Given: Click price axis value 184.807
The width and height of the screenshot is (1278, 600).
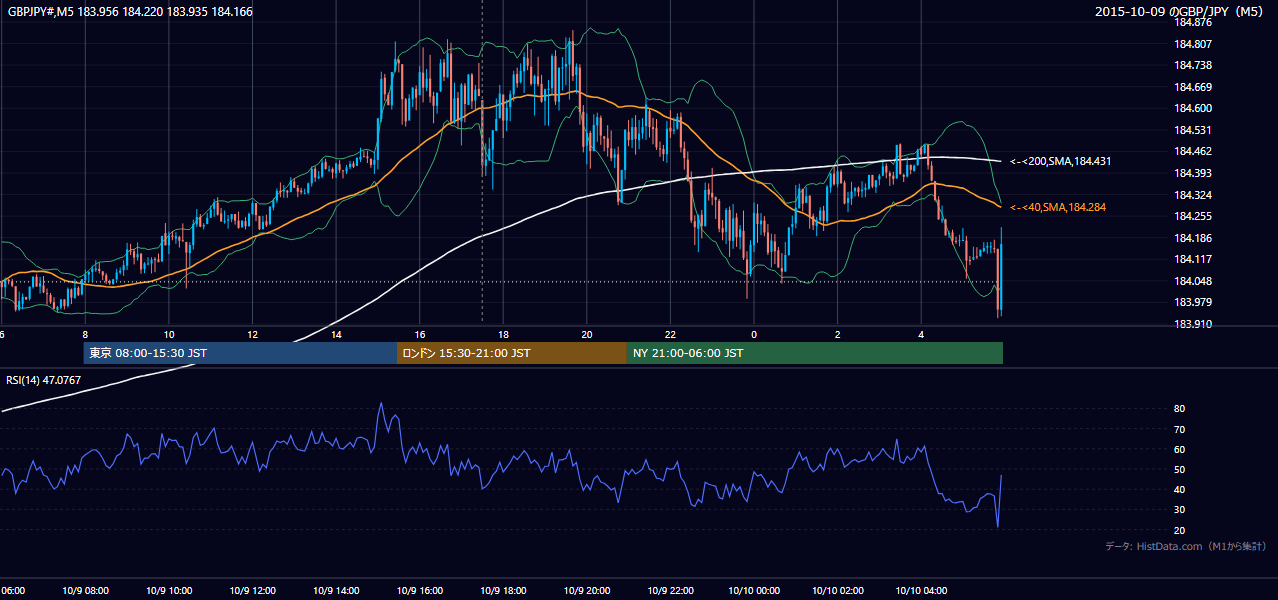Looking at the screenshot, I should (1192, 44).
